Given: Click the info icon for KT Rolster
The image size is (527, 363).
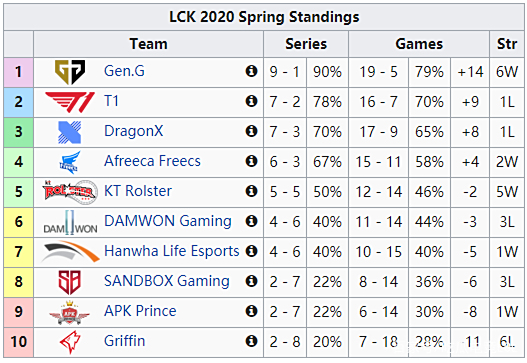Looking at the screenshot, I should [251, 191].
